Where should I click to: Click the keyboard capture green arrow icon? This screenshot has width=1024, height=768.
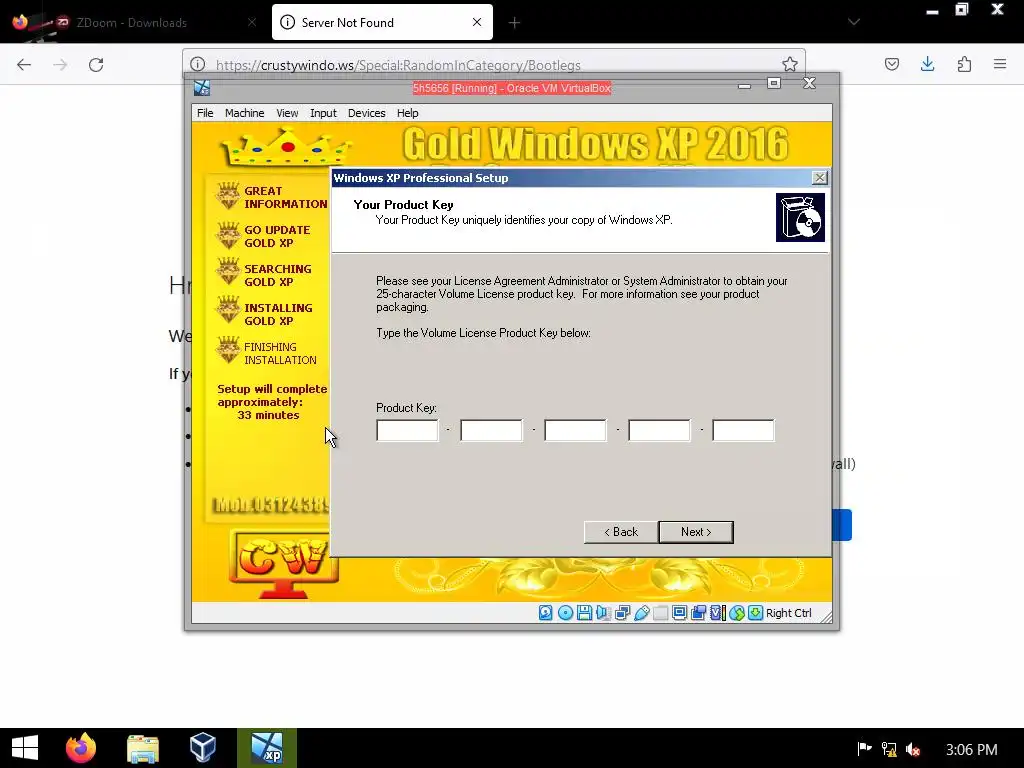tap(756, 613)
